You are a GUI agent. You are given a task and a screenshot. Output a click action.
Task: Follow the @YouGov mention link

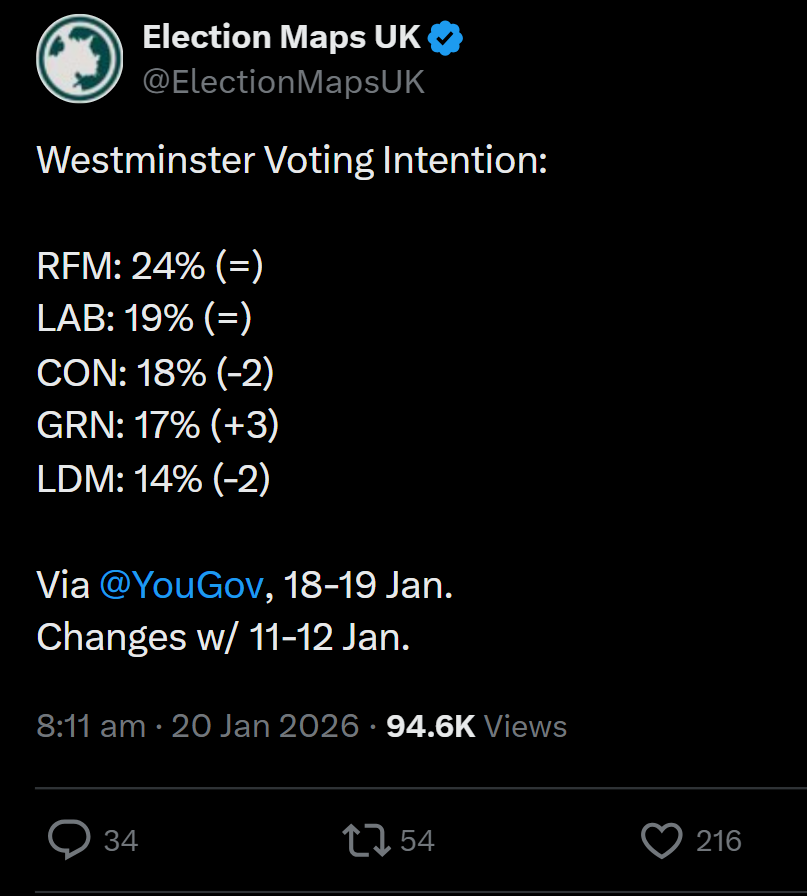pyautogui.click(x=181, y=586)
